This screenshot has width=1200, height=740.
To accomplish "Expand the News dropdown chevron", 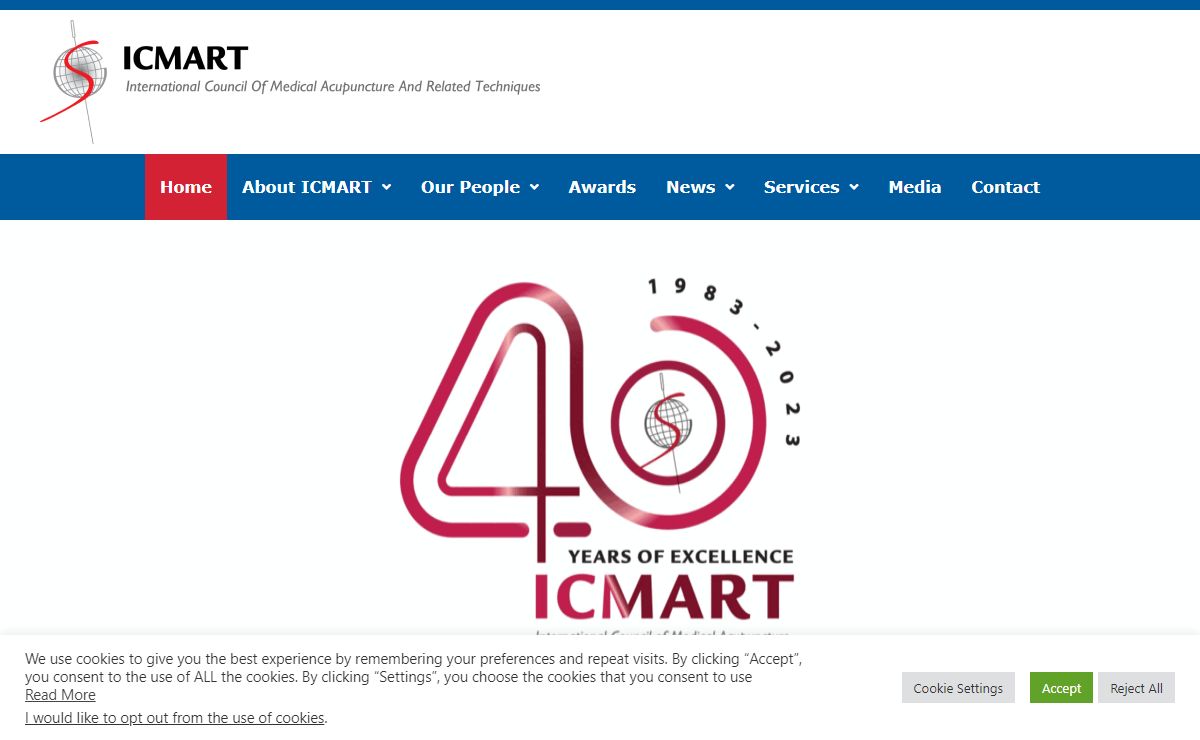I will point(729,188).
